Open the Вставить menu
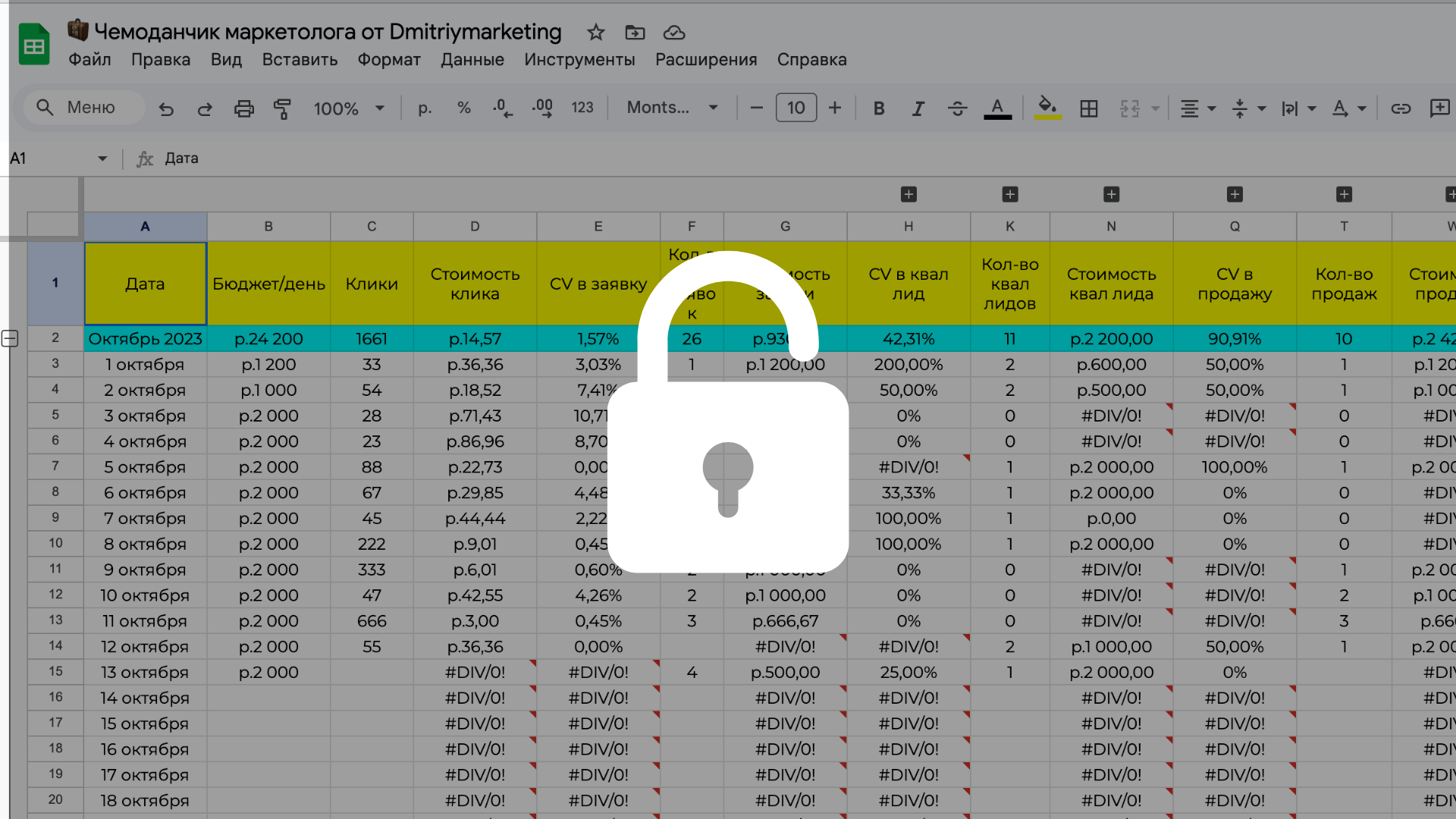 (300, 59)
